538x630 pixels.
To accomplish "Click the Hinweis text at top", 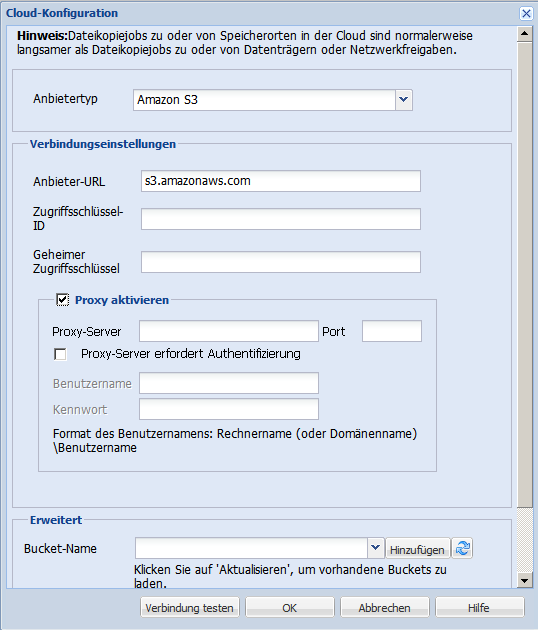I will (x=245, y=43).
